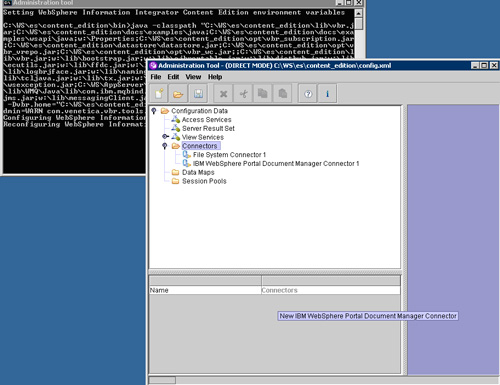This screenshot has width=500, height=385.
Task: Click the Connectors value field
Action: click(331, 290)
